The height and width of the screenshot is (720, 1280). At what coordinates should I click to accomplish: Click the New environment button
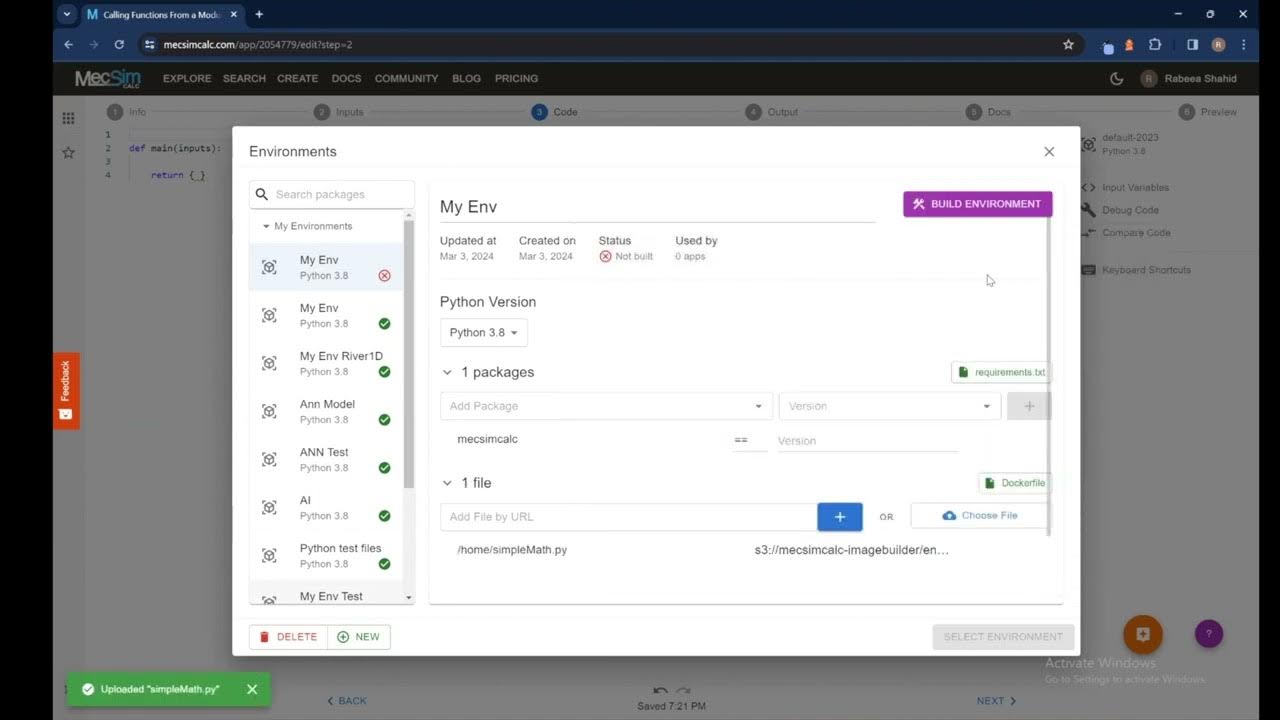(358, 637)
